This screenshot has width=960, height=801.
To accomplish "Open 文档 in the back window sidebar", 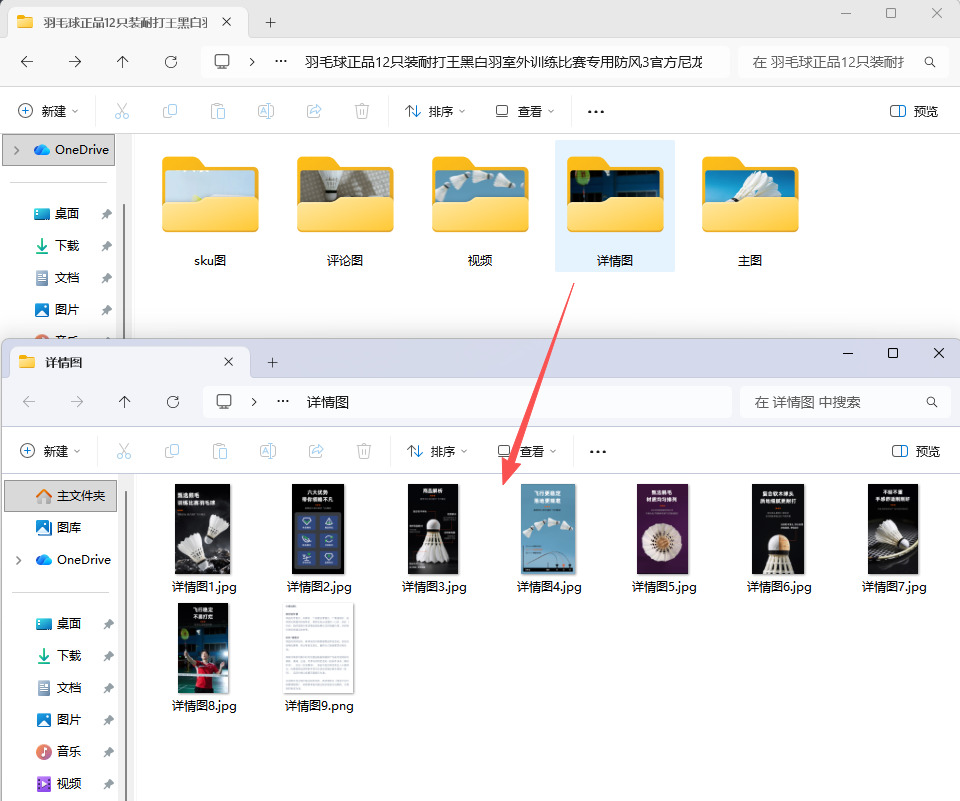I will [57, 278].
